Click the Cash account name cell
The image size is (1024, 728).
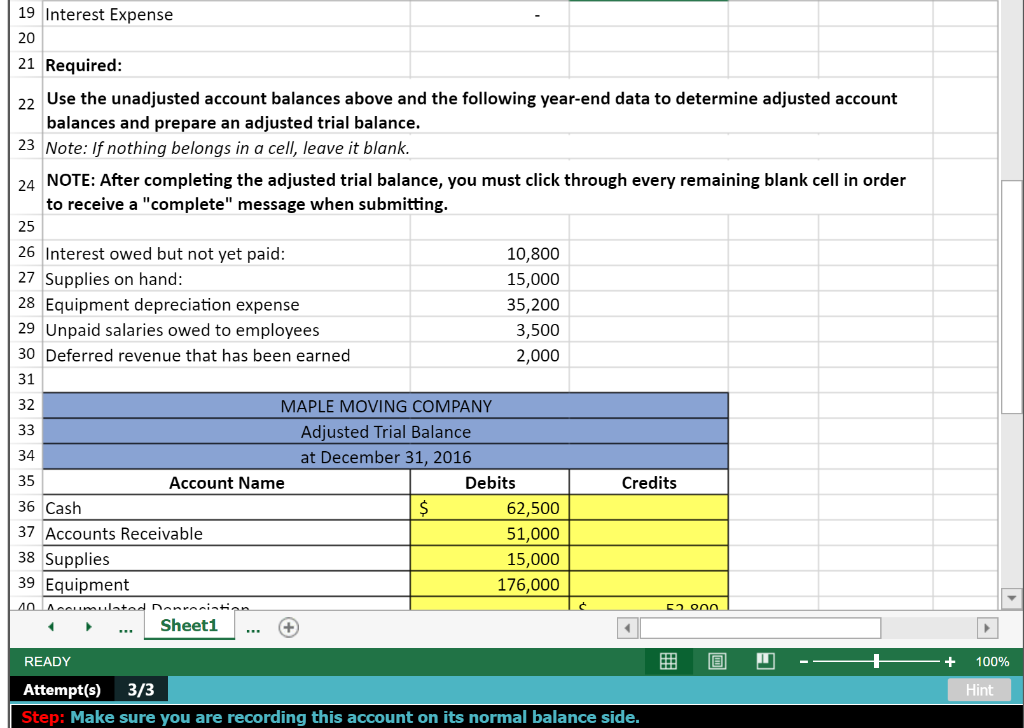226,508
